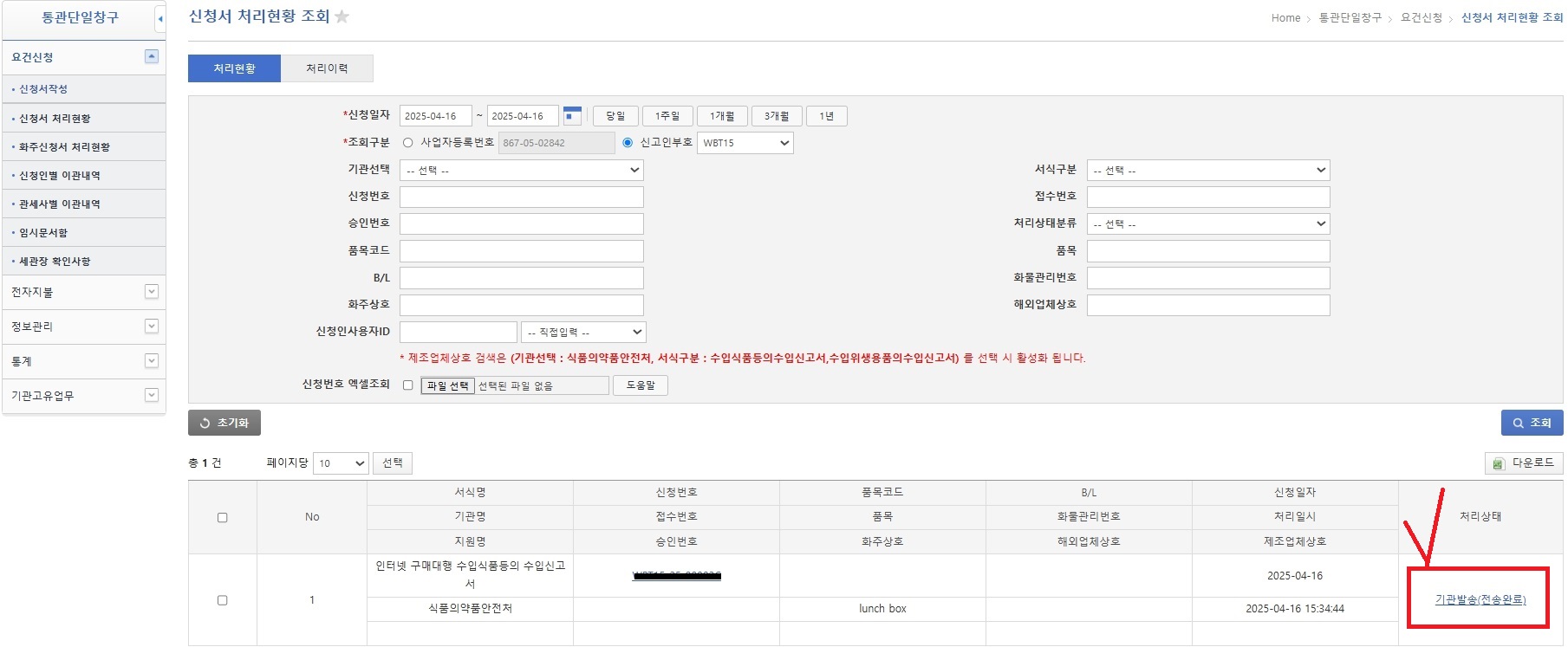Image resolution: width=1568 pixels, height=647 pixels.
Task: Expand the 전자지불 menu section
Action: pyautogui.click(x=152, y=292)
